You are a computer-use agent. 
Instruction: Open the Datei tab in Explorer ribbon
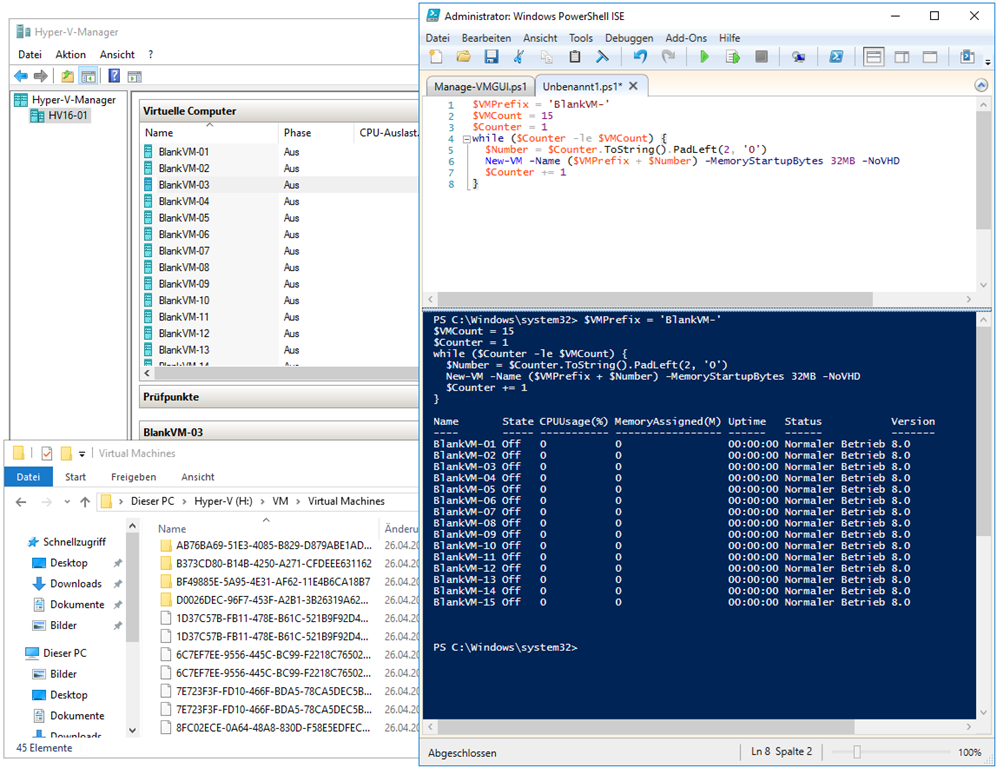(x=28, y=477)
